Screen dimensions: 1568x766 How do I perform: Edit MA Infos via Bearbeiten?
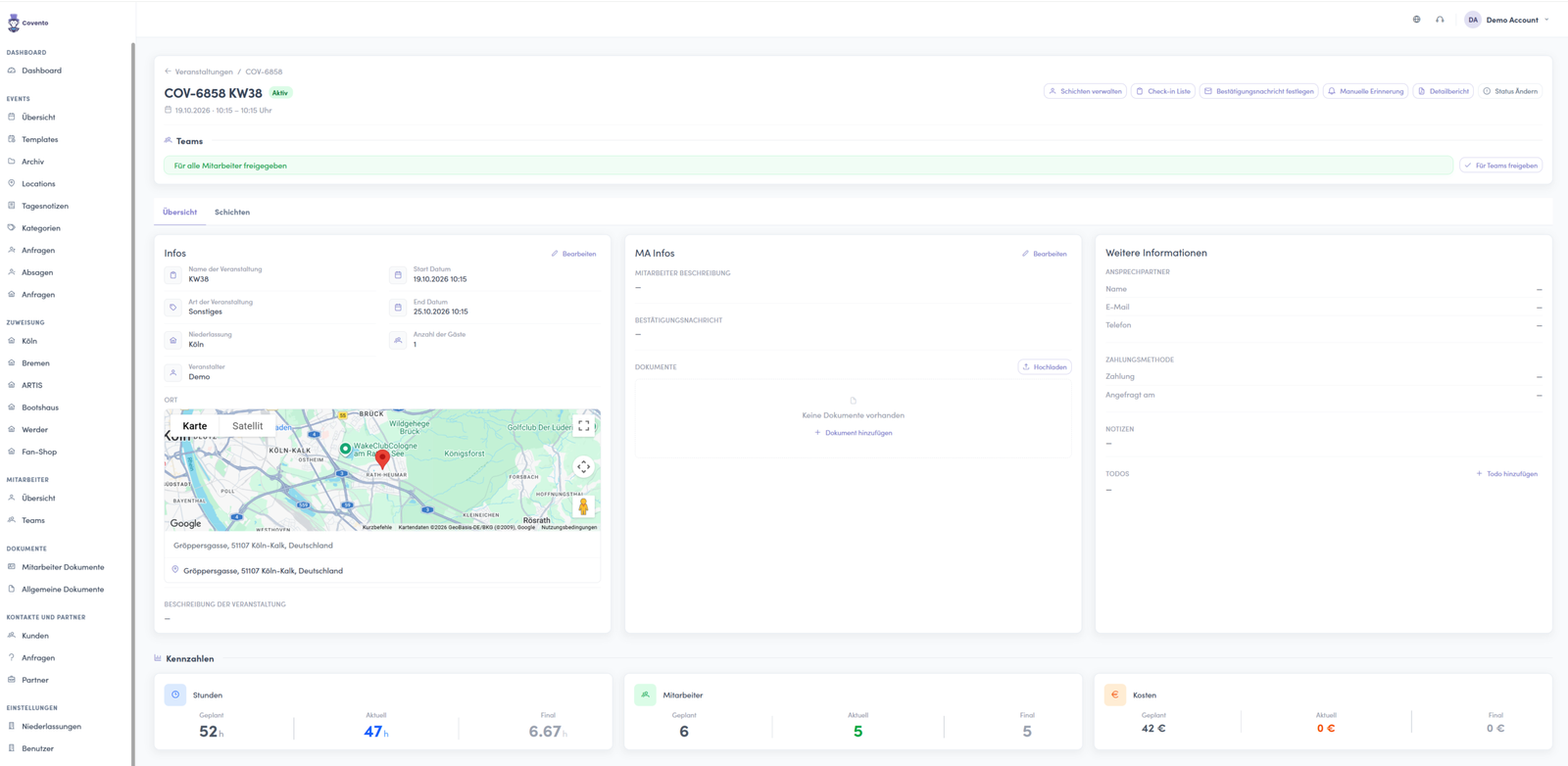(x=1044, y=254)
